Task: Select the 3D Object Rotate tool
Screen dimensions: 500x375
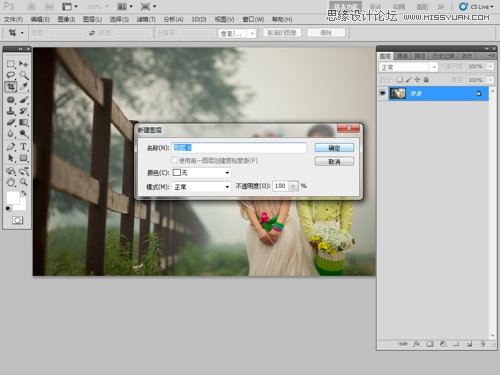Action: tap(11, 171)
